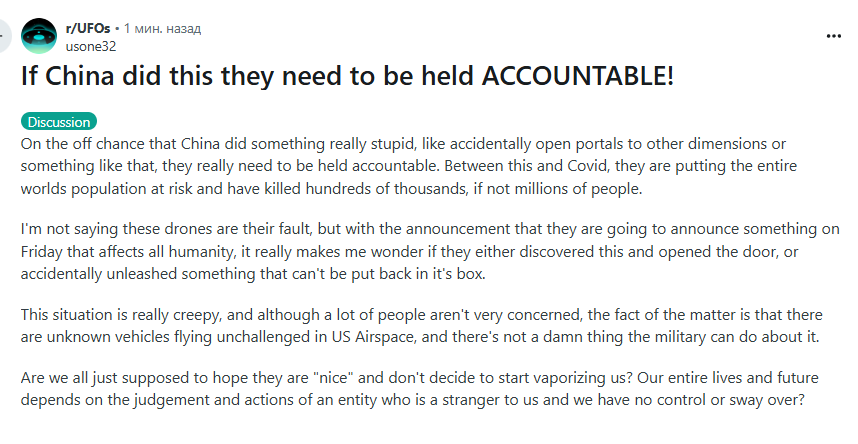Screen dimensions: 858x444
Task: Click the line starting 'This situation is really creepy'
Action: (x=421, y=315)
